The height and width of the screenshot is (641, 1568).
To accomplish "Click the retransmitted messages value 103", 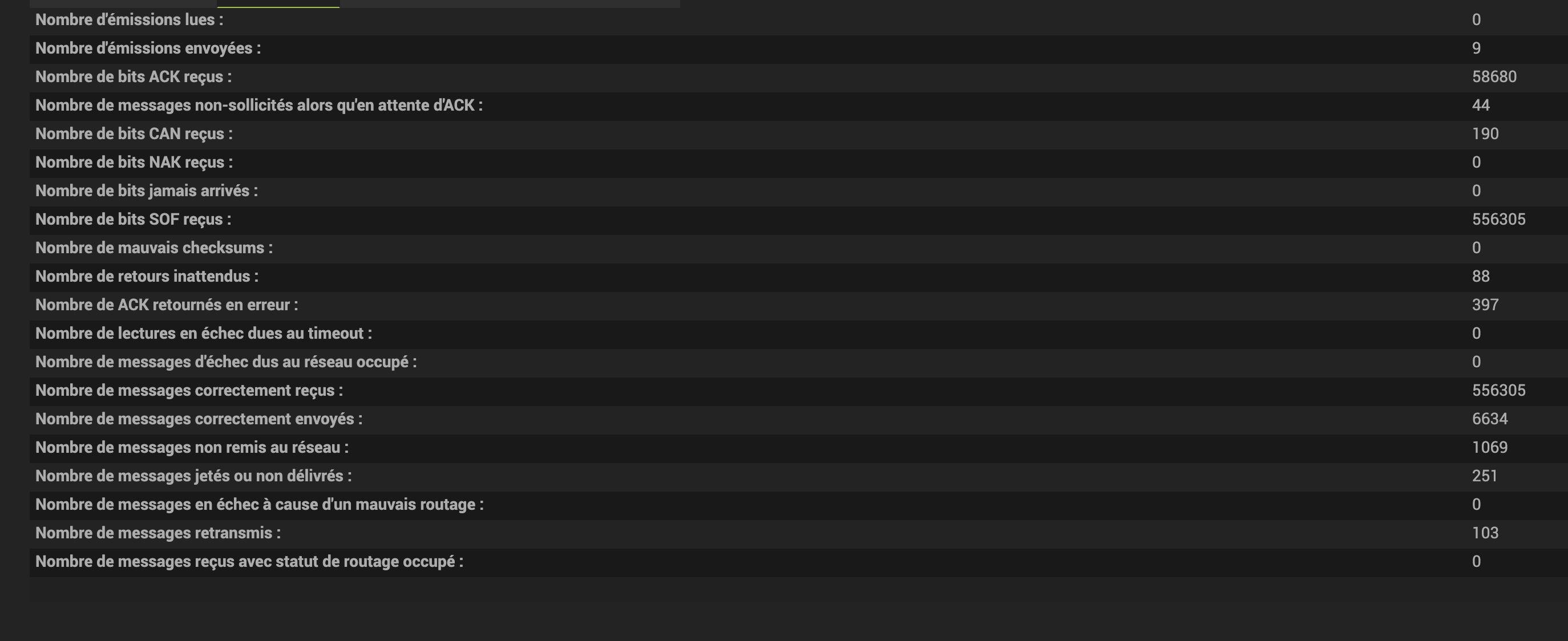I will 1485,533.
